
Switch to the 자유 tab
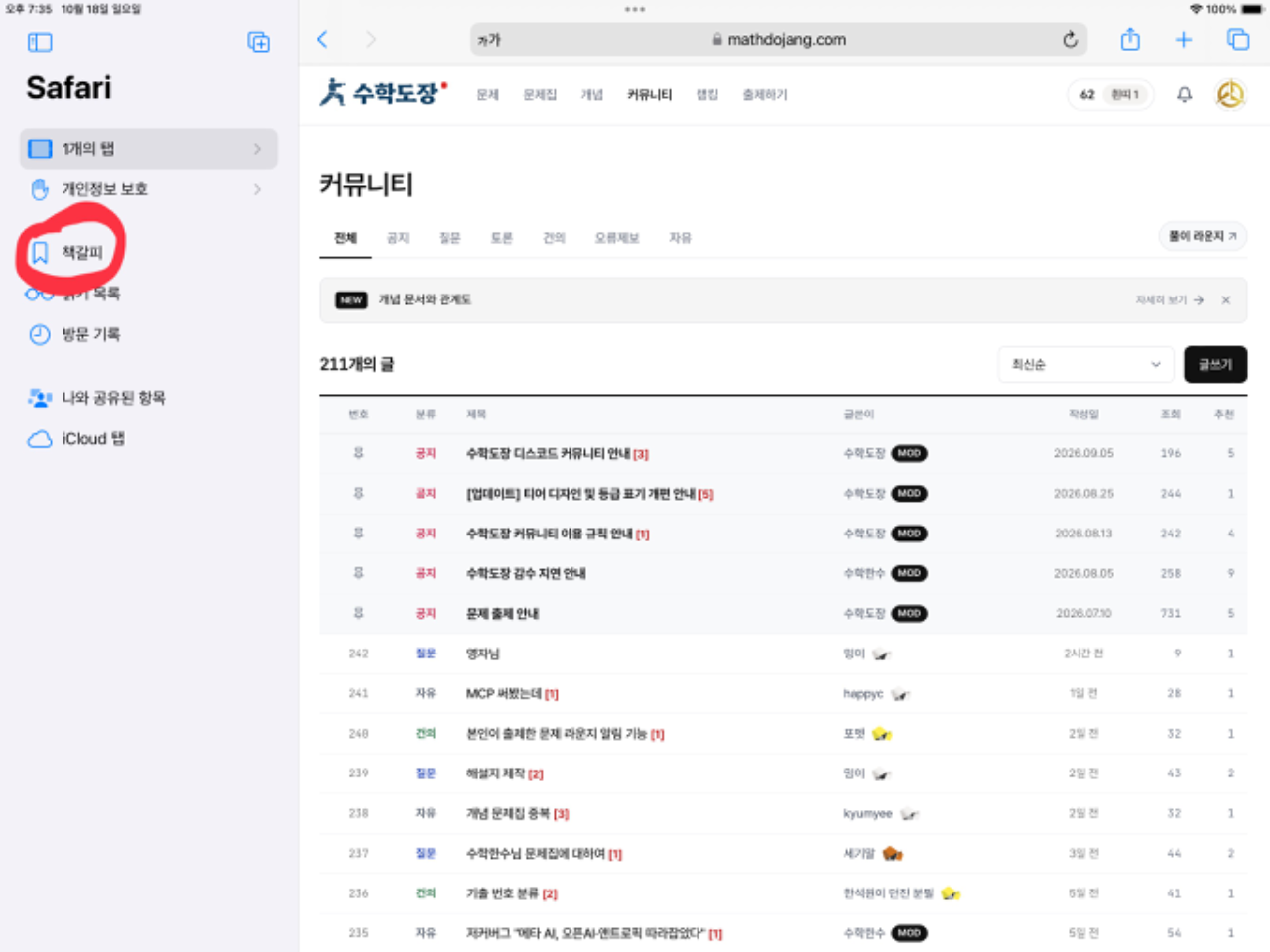click(680, 238)
